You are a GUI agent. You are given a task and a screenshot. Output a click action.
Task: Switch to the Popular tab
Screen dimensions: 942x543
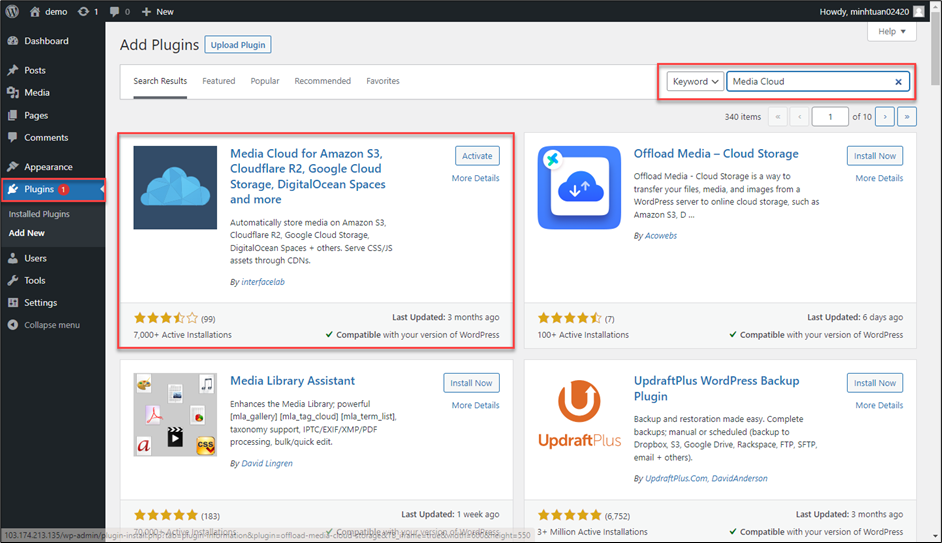265,81
